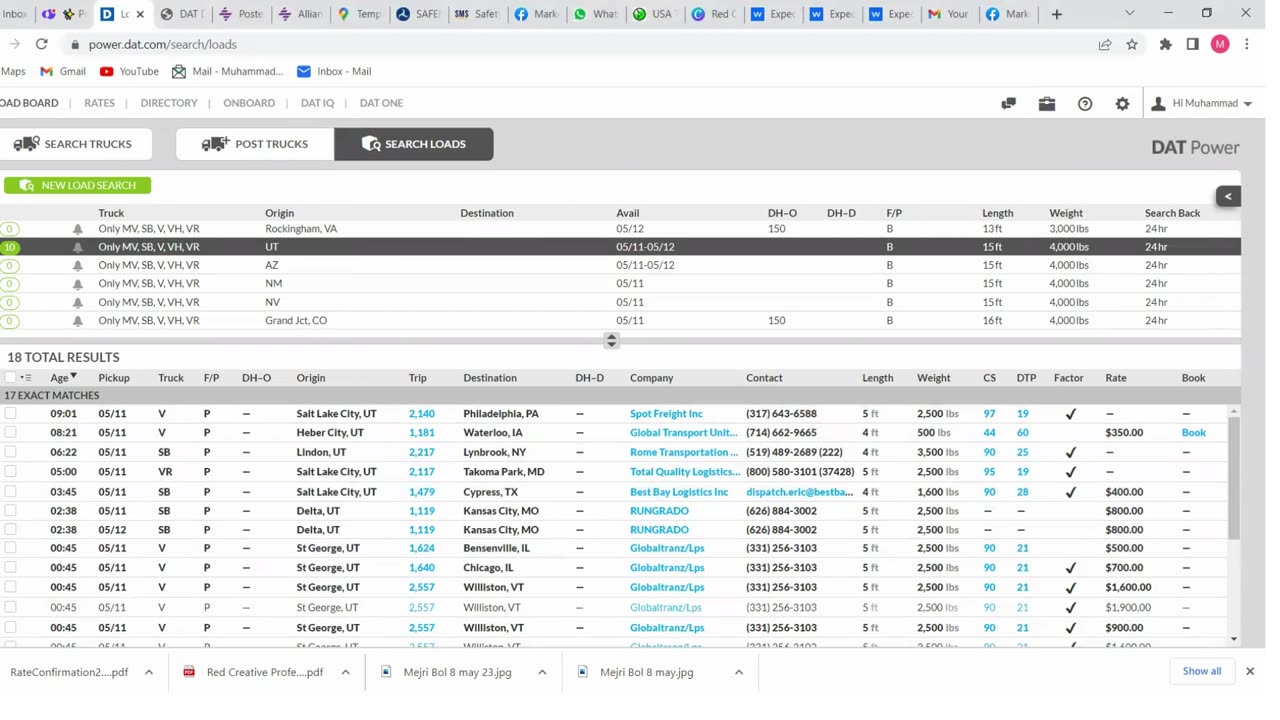Open Inbox - Mail bookmark
The width and height of the screenshot is (1280, 720).
pyautogui.click(x=334, y=71)
